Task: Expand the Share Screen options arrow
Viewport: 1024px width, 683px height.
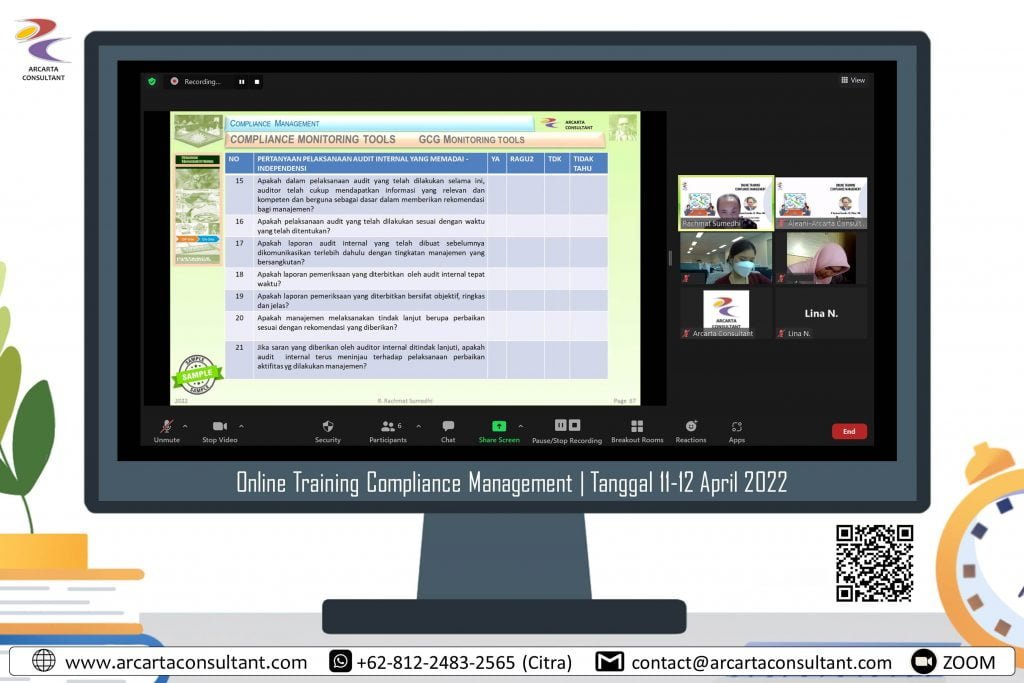Action: coord(520,425)
